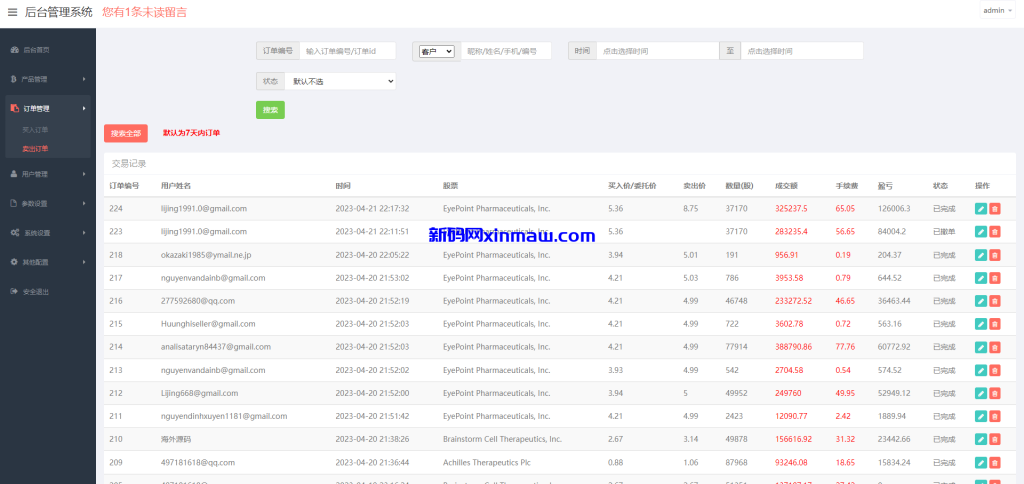Edit order 212 with pencil icon
The width and height of the screenshot is (1024, 484).
point(980,393)
